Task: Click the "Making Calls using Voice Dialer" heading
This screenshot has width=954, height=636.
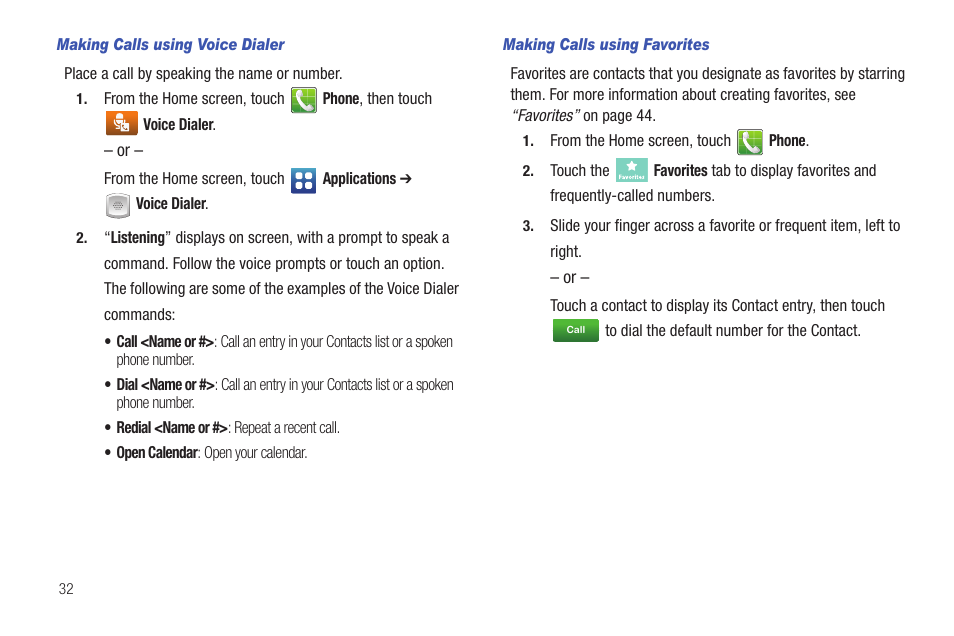Action: (170, 44)
